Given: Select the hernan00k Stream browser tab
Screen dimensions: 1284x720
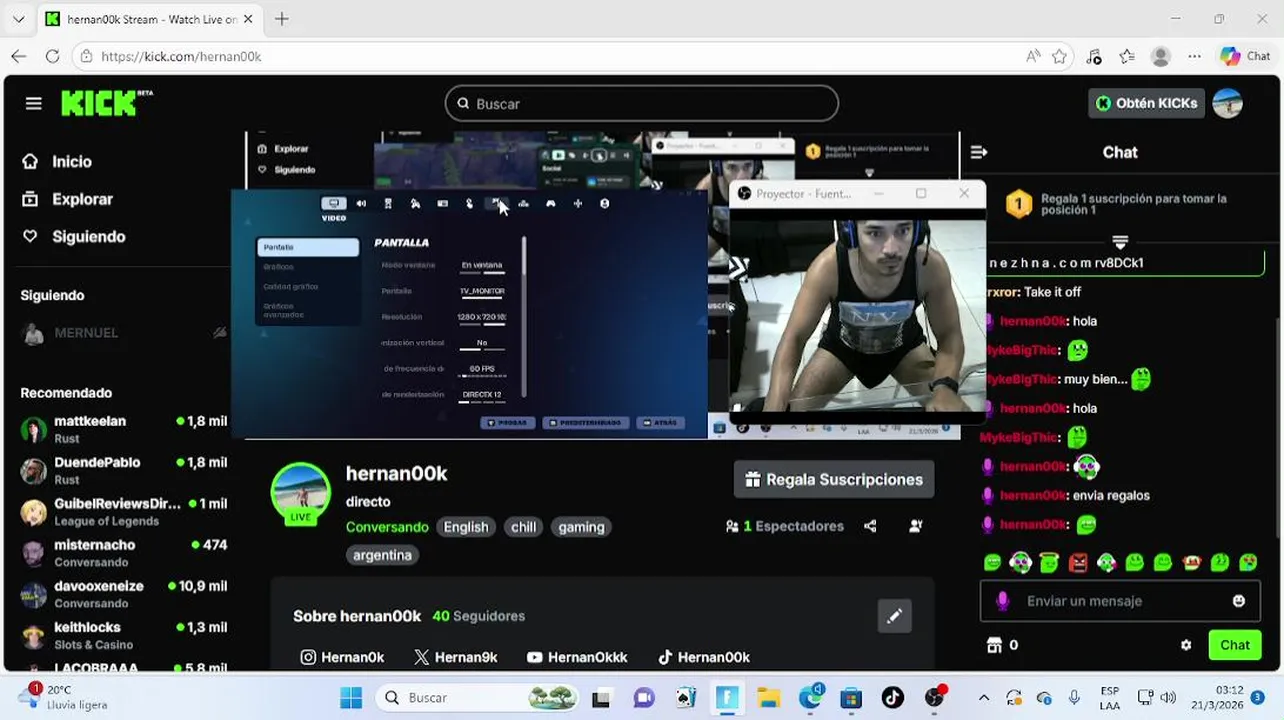Looking at the screenshot, I should (x=150, y=19).
